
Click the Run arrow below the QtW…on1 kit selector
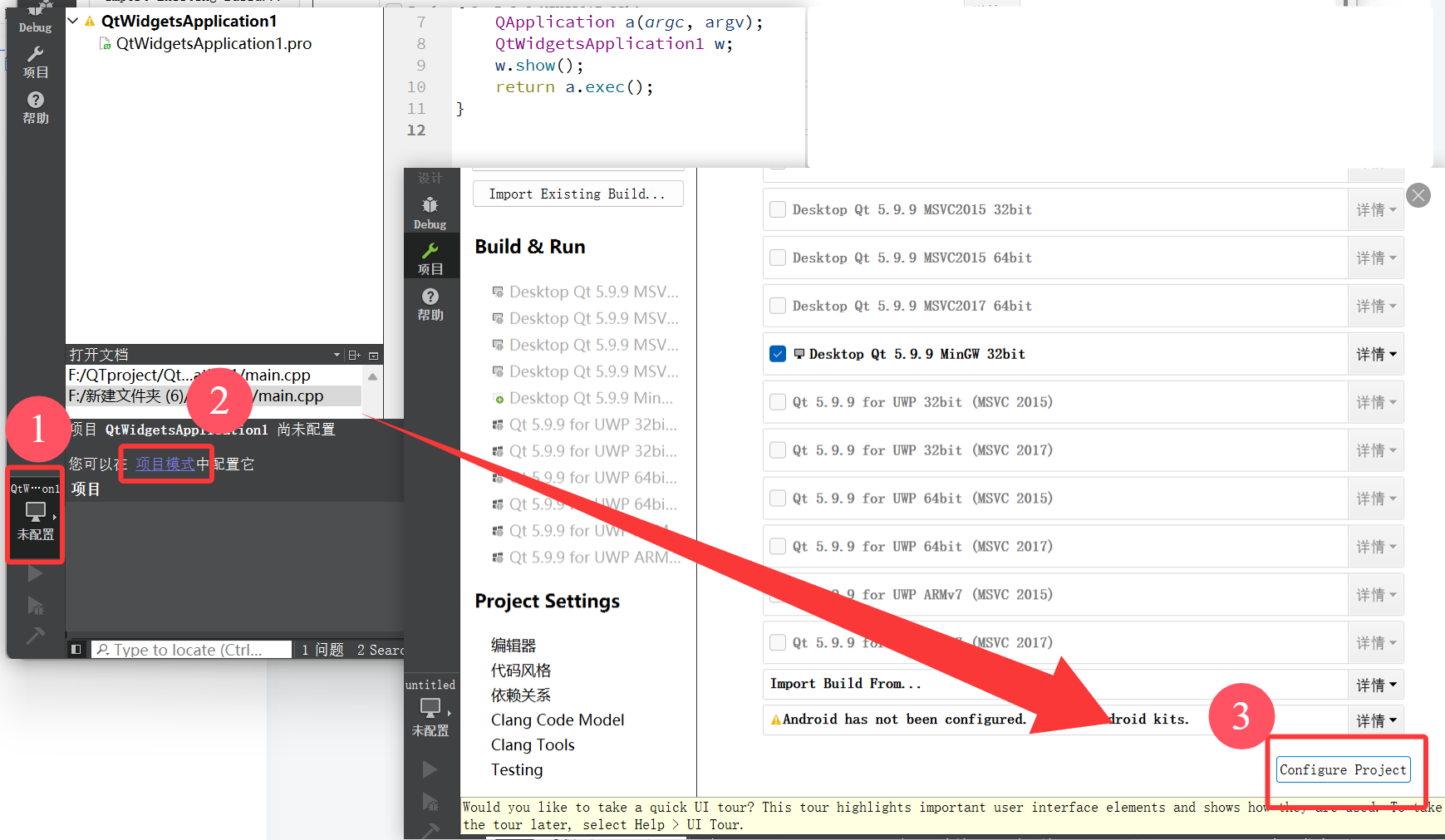[36, 573]
